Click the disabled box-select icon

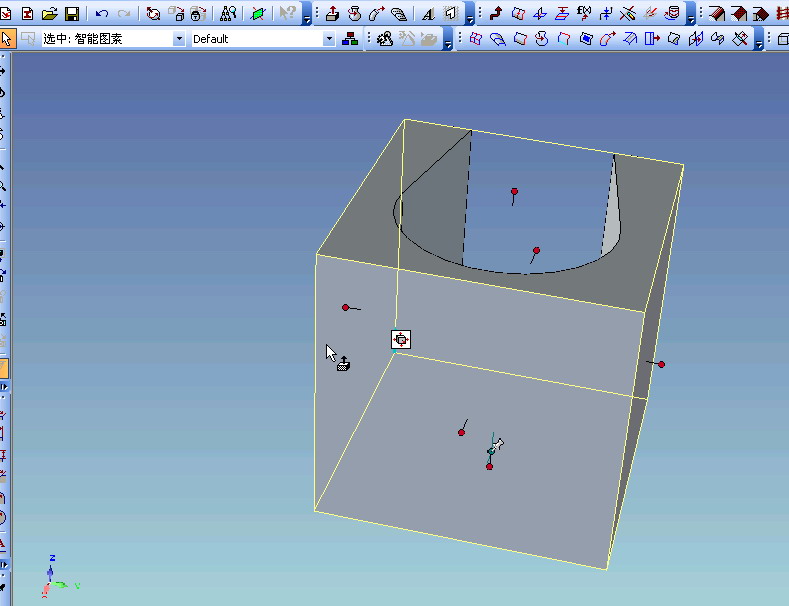[28, 38]
